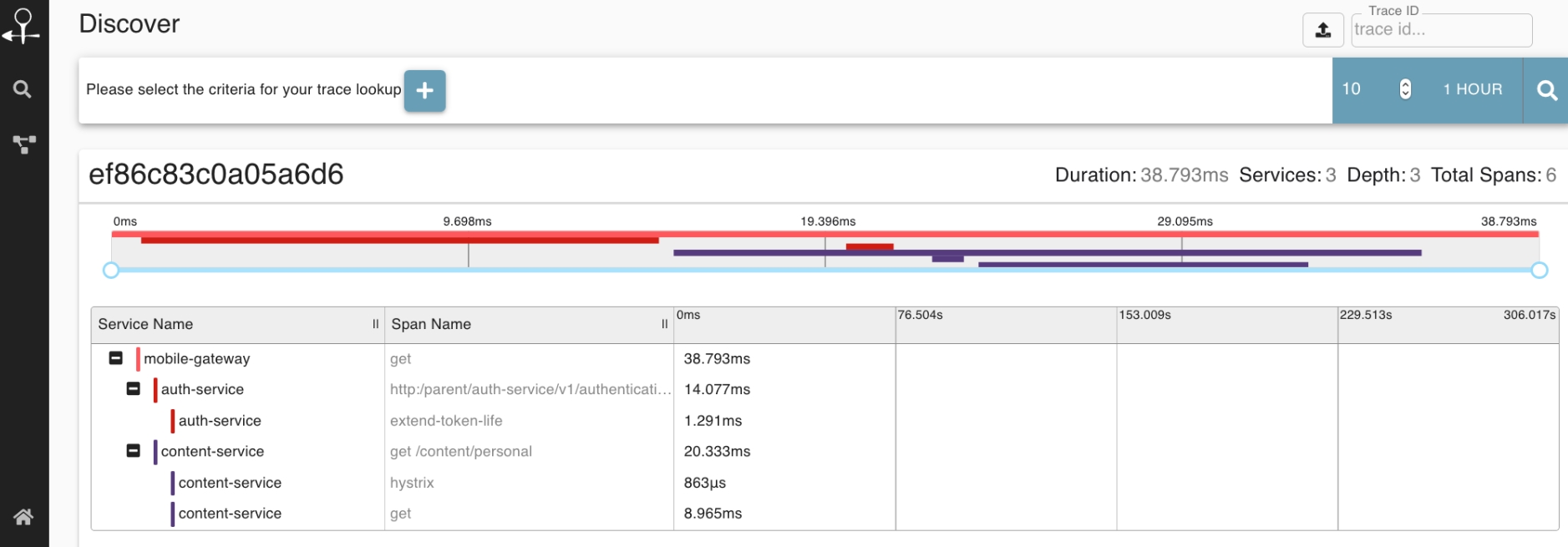Collapse the mobile-gateway span tree
1568x547 pixels.
pos(116,358)
